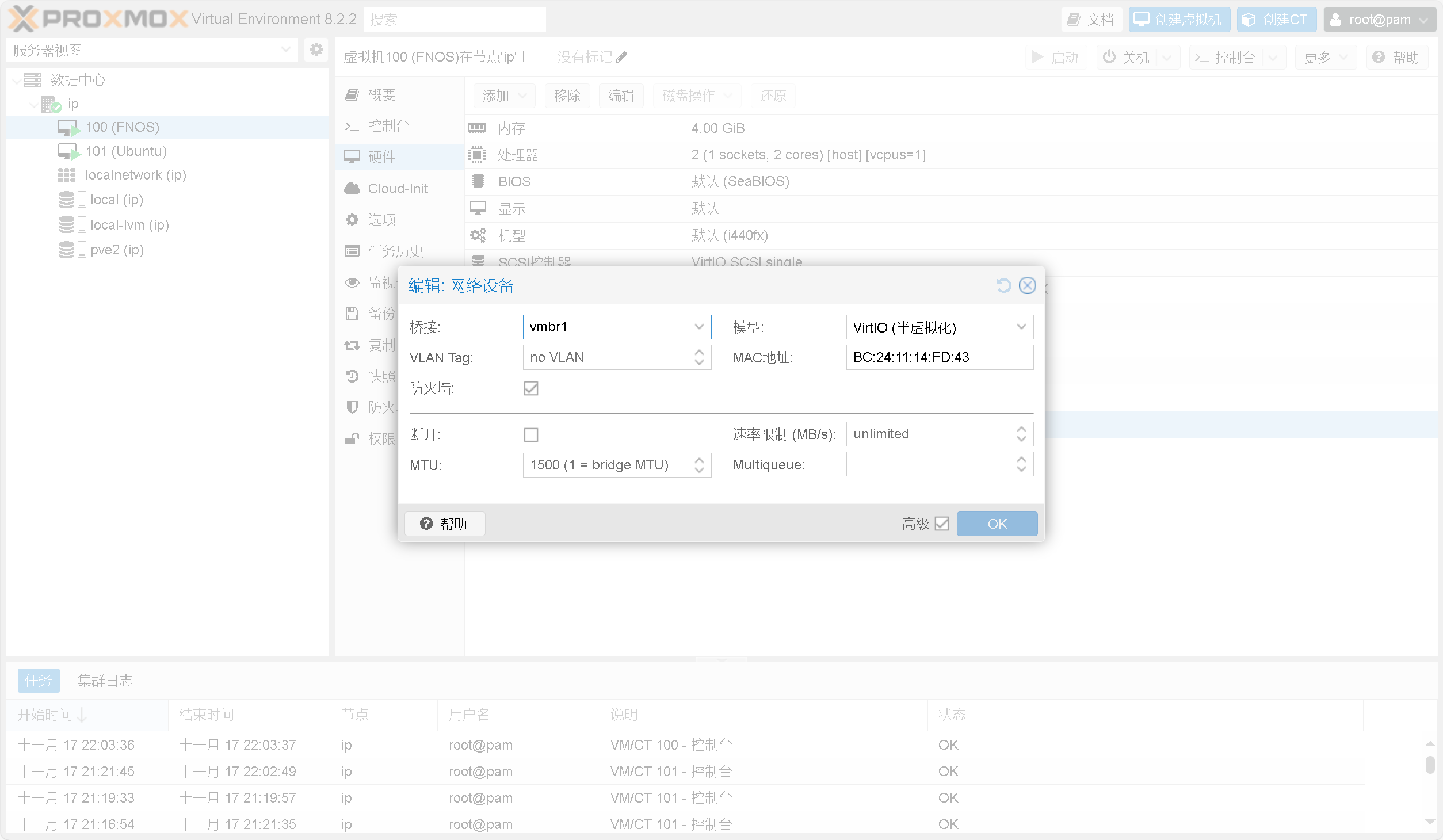The image size is (1443, 840).
Task: Click the Multiqueue spinner arrows
Action: point(1021,464)
